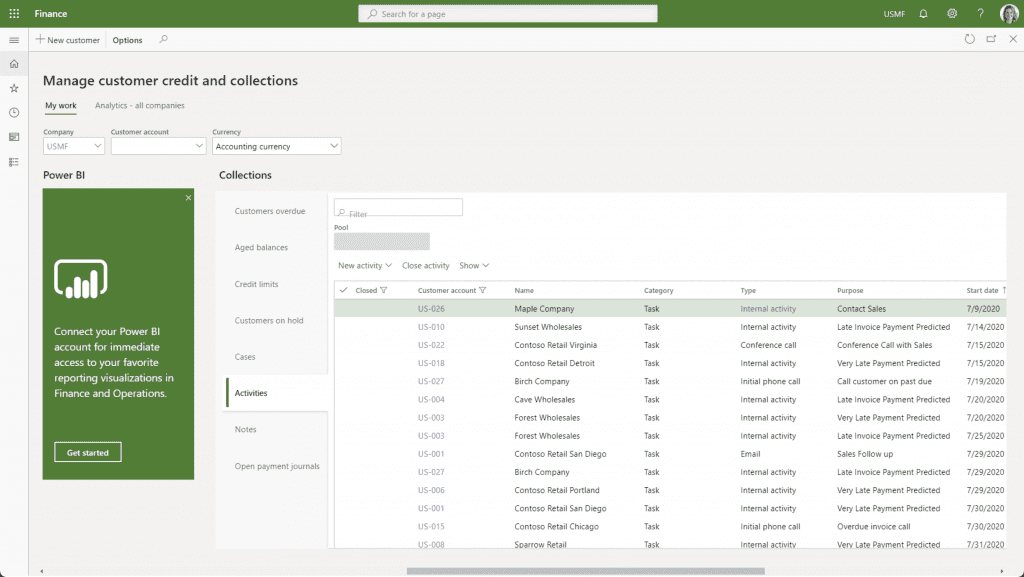Open Recent clock icon in sidebar
Viewport: 1024px width, 577px height.
pos(14,112)
